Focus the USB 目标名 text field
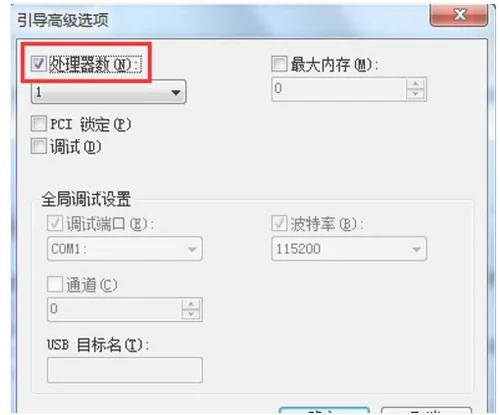 [125, 370]
